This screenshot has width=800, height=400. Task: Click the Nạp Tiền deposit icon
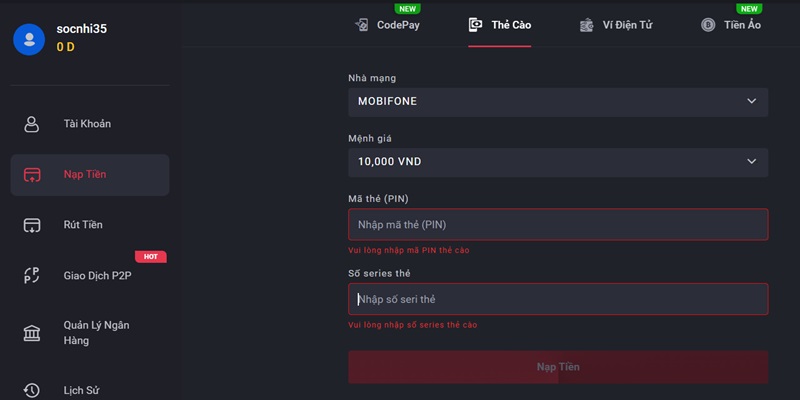32,174
